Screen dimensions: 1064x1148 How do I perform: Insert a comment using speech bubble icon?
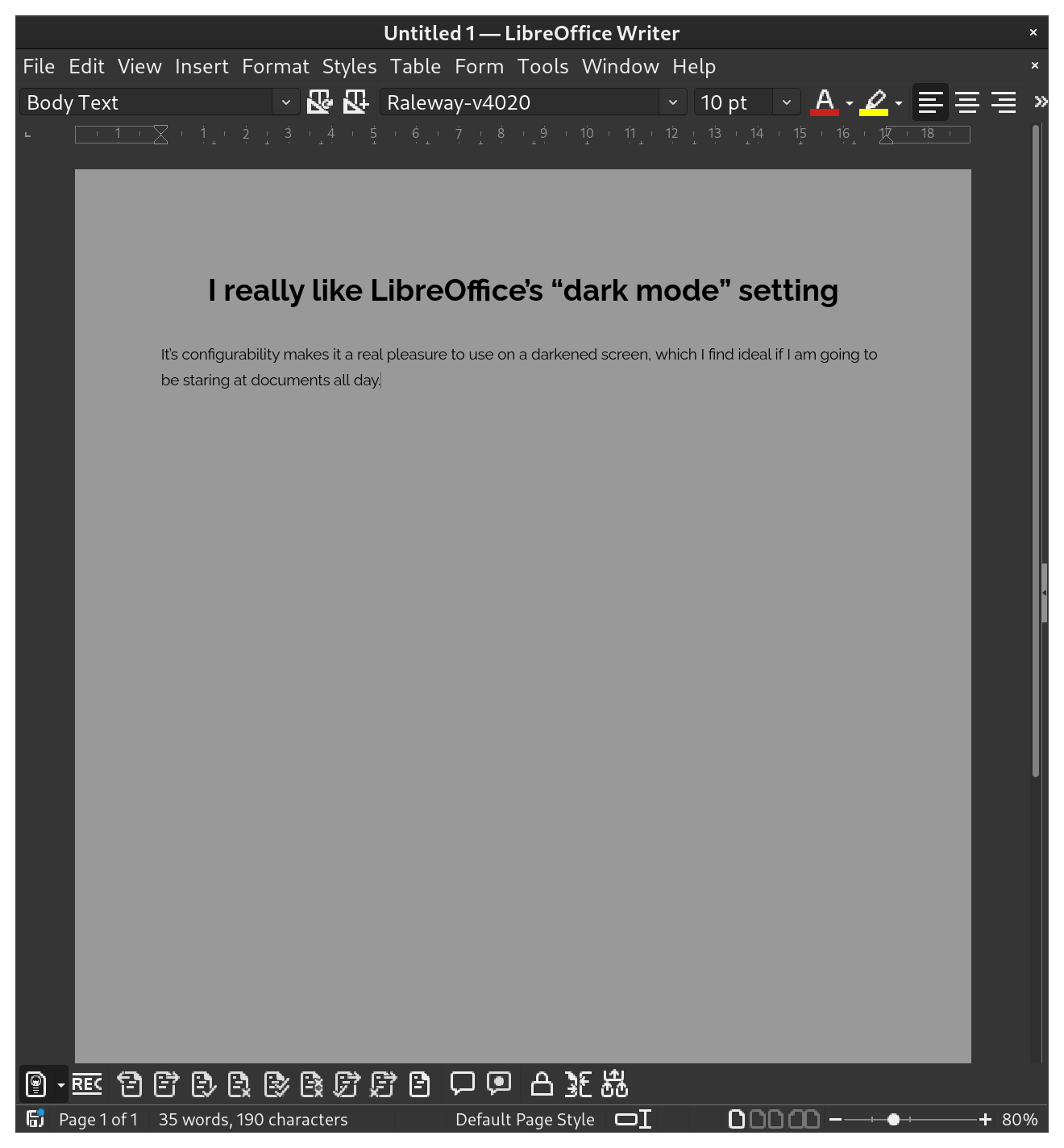pos(462,1084)
